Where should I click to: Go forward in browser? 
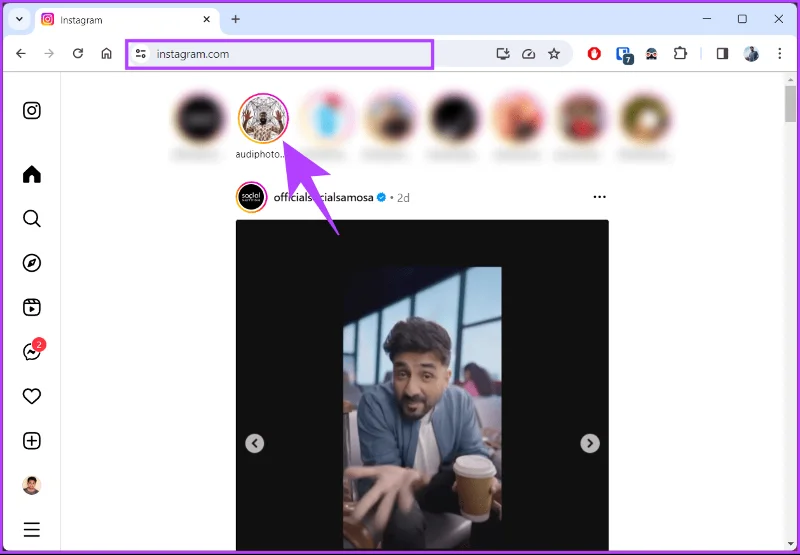pos(49,54)
